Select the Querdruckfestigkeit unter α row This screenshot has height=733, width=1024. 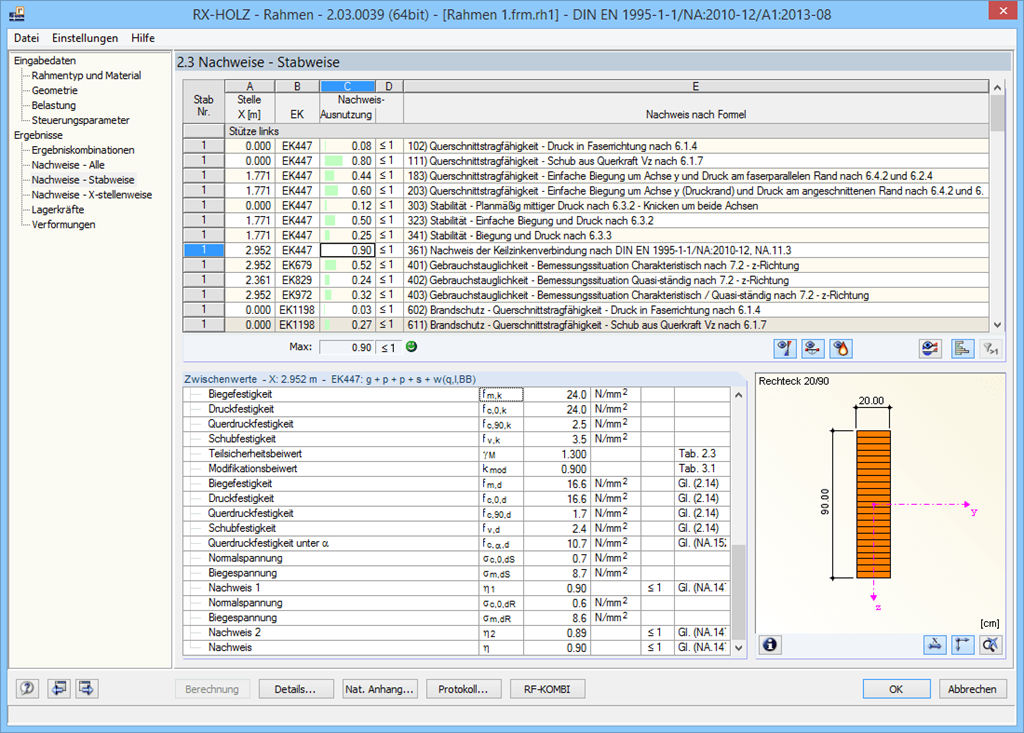[x=456, y=544]
